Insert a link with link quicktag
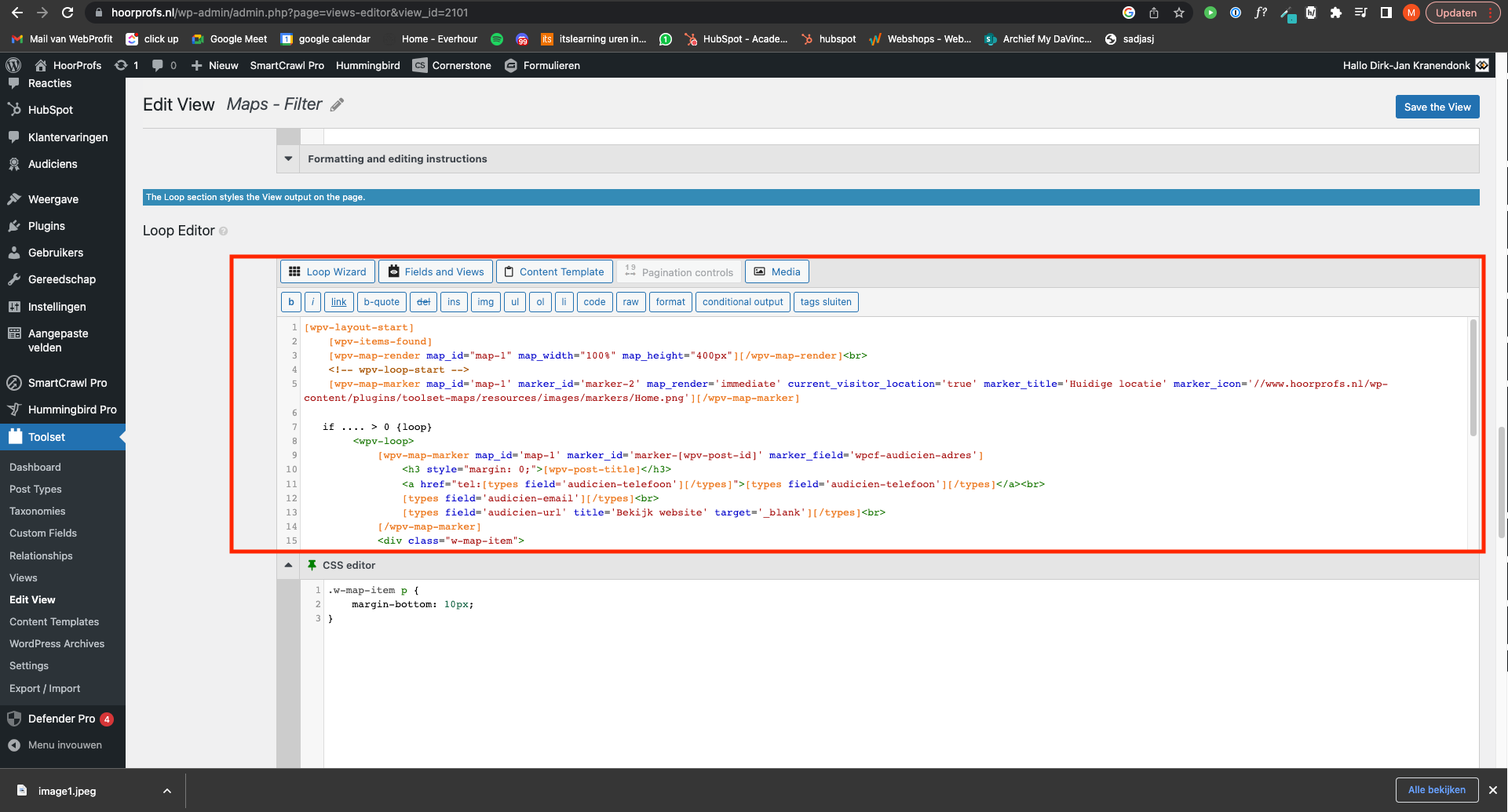This screenshot has width=1508, height=812. (338, 302)
